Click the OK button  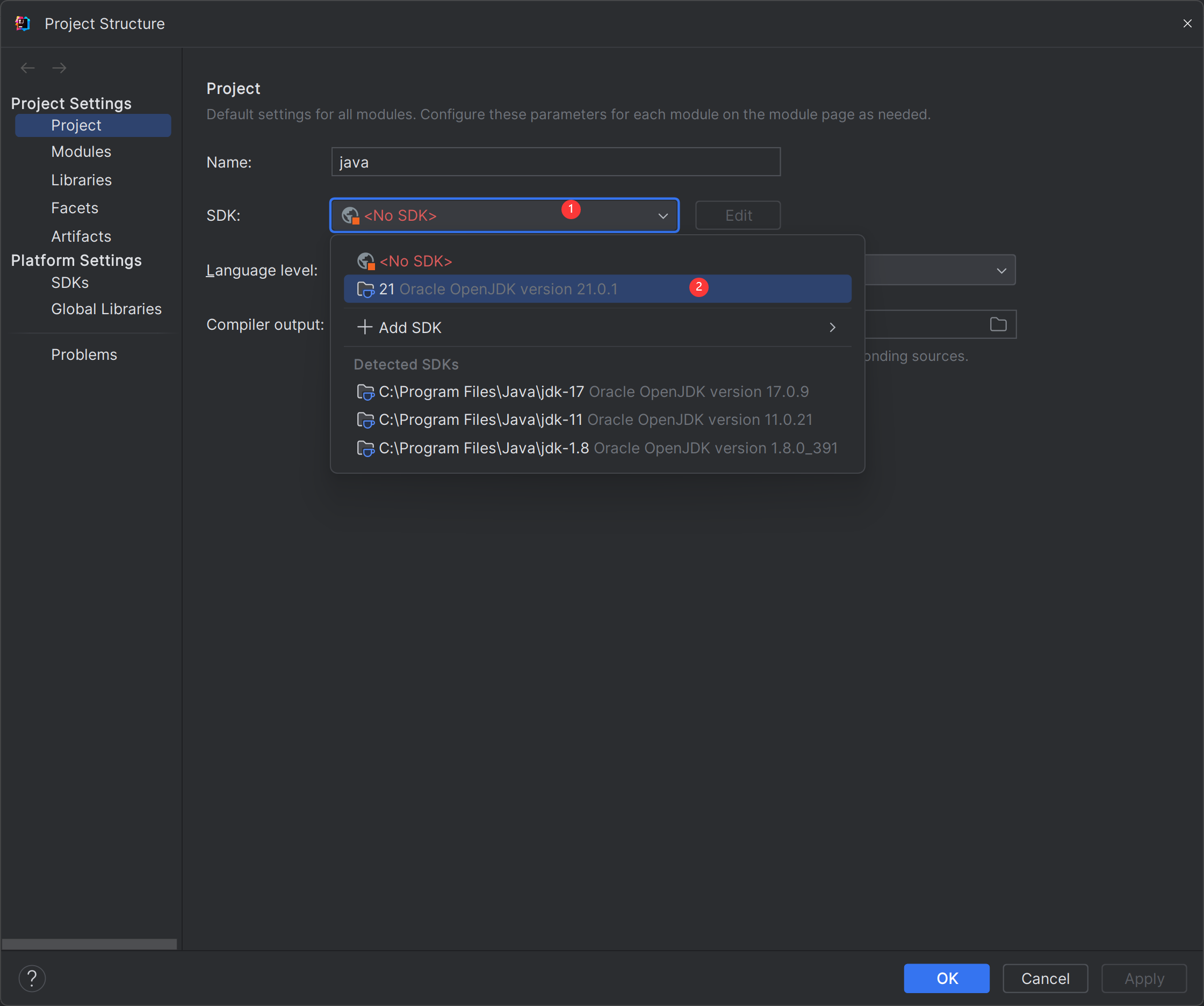tap(947, 978)
